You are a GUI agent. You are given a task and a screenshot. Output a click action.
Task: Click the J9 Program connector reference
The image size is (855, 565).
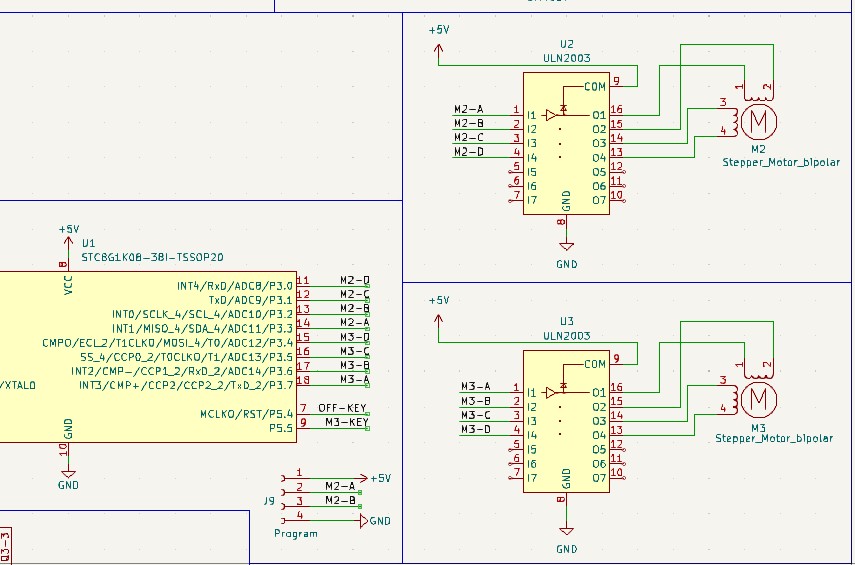pos(270,500)
